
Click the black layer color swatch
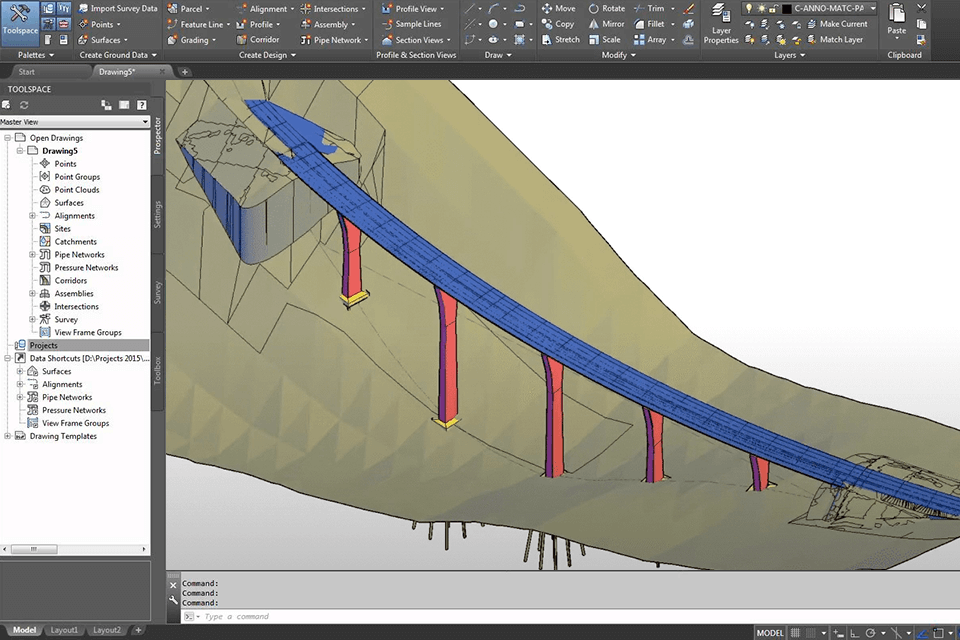[787, 9]
